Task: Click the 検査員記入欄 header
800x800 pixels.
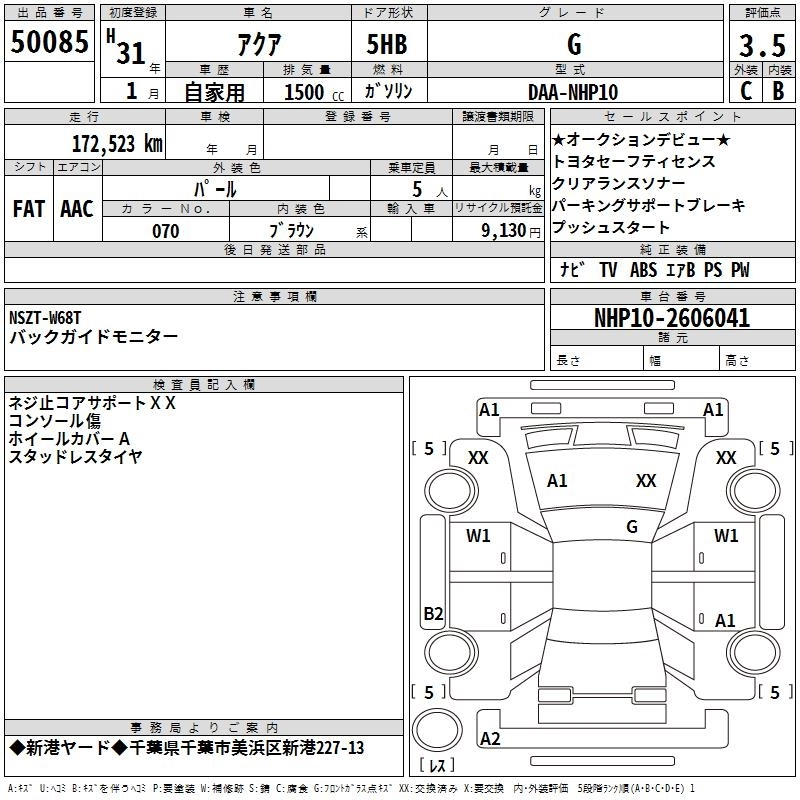Action: tap(204, 385)
